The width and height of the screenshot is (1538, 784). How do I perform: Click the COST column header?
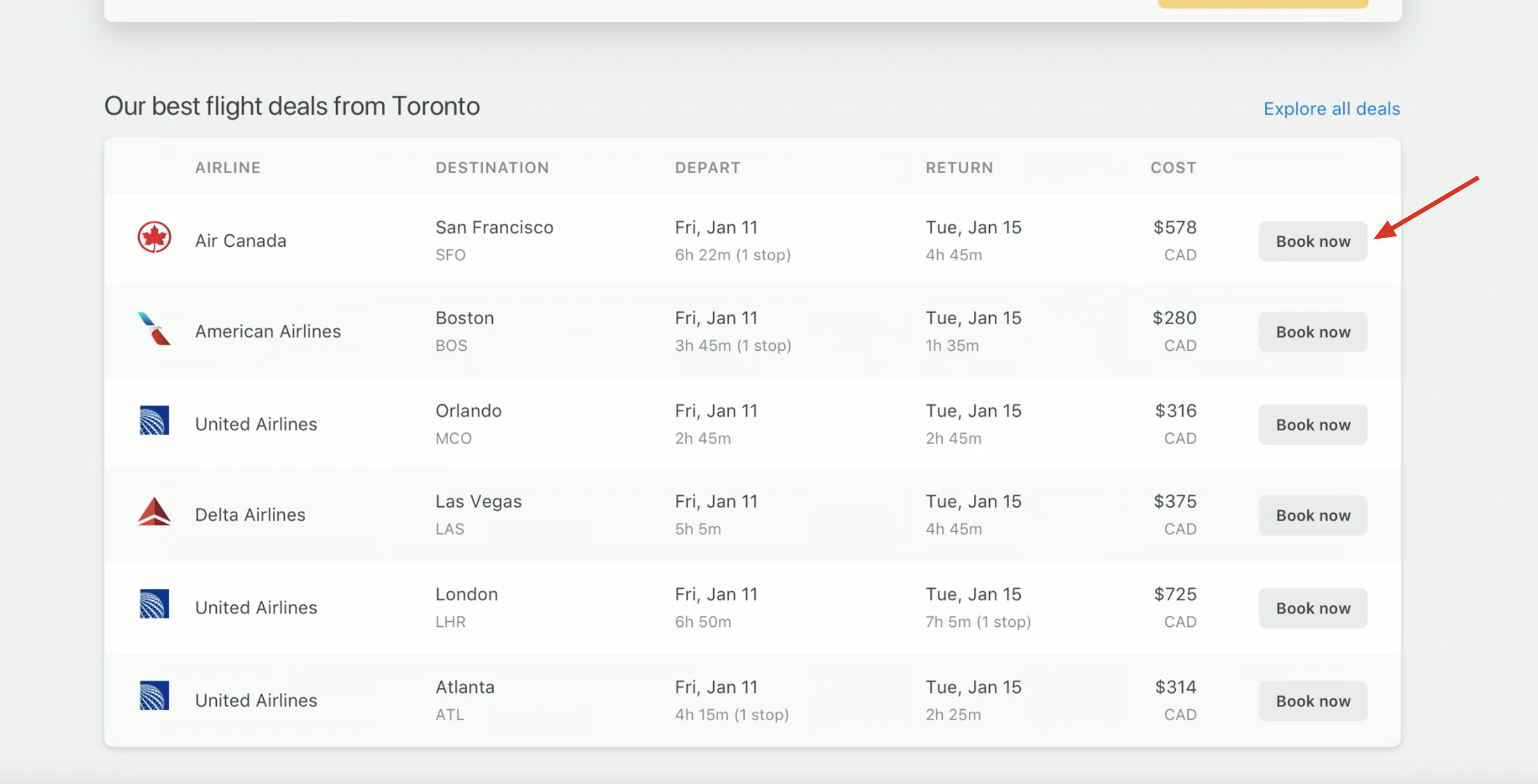coord(1173,167)
